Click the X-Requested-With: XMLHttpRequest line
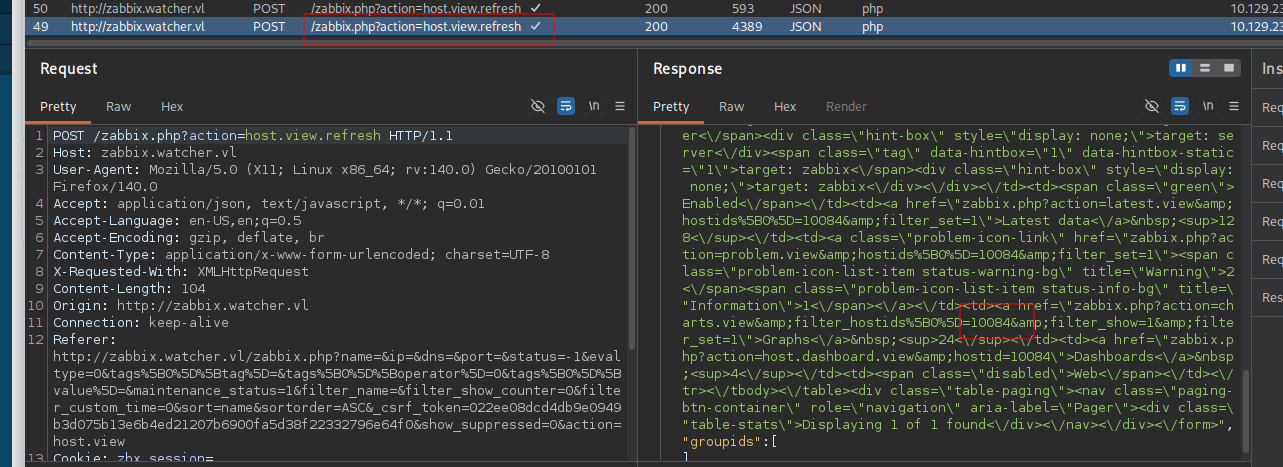The width and height of the screenshot is (1283, 467). pyautogui.click(x=180, y=271)
